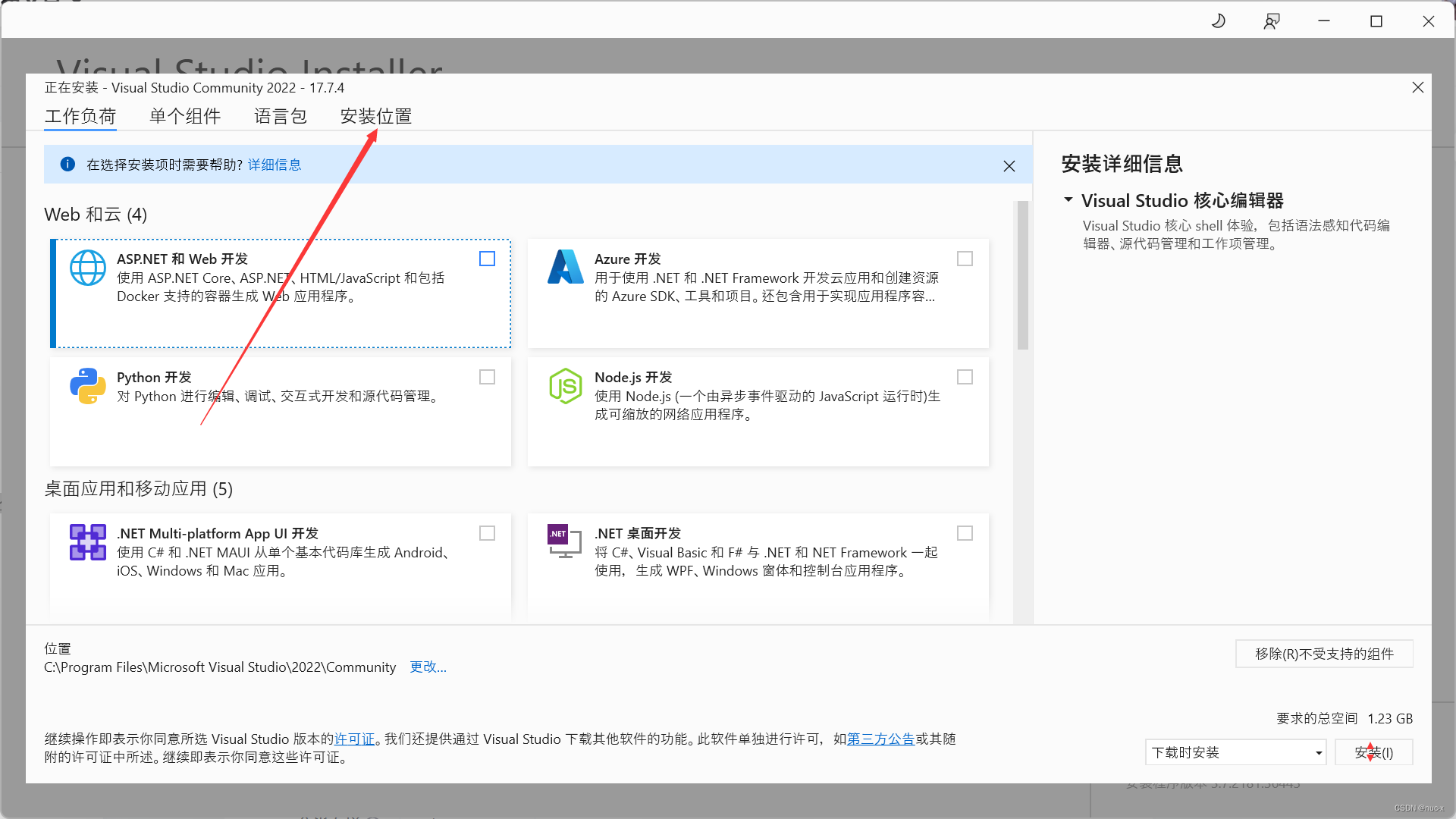Switch to the 单个组件 tab
This screenshot has height=819, width=1456.
click(x=185, y=116)
